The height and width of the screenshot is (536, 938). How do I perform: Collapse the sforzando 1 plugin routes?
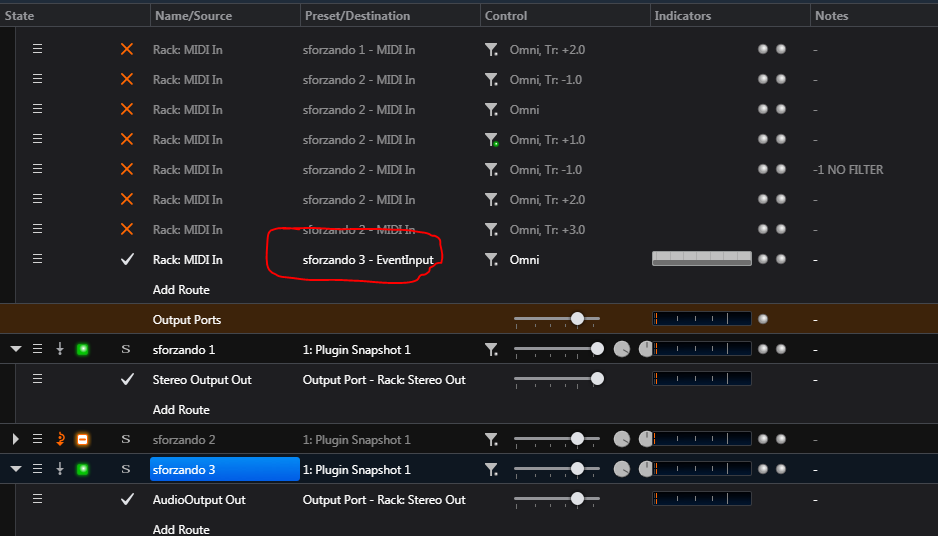point(16,349)
